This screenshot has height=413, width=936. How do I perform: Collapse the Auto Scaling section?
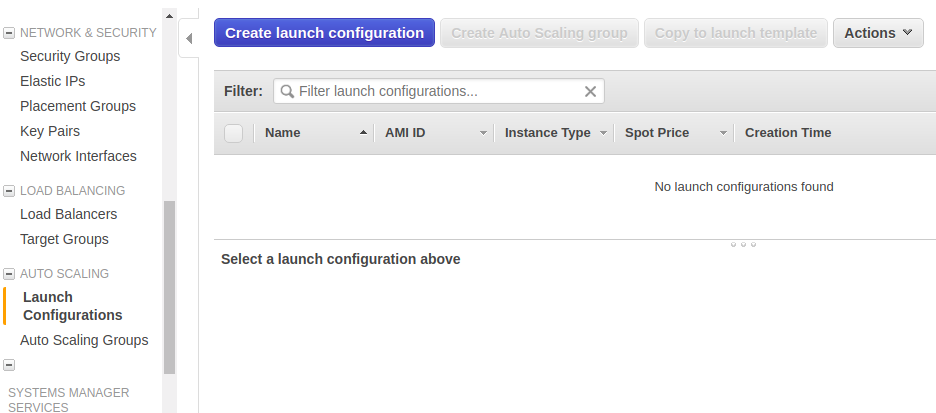9,274
